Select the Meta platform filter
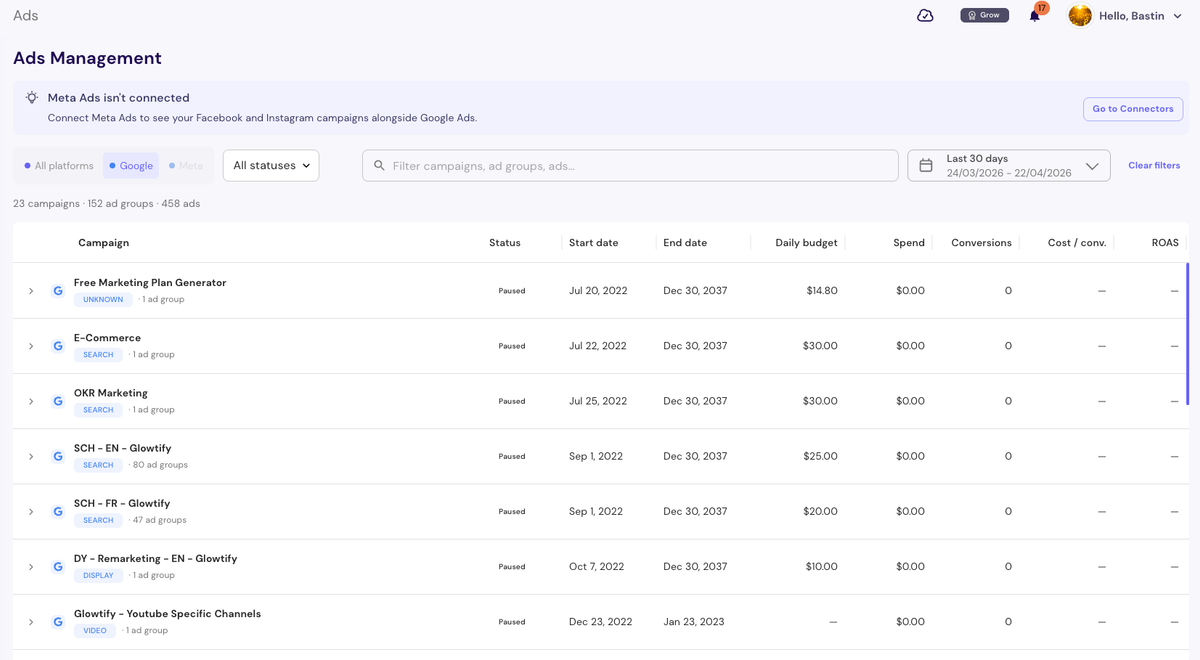Viewport: 1200px width, 660px height. [185, 166]
